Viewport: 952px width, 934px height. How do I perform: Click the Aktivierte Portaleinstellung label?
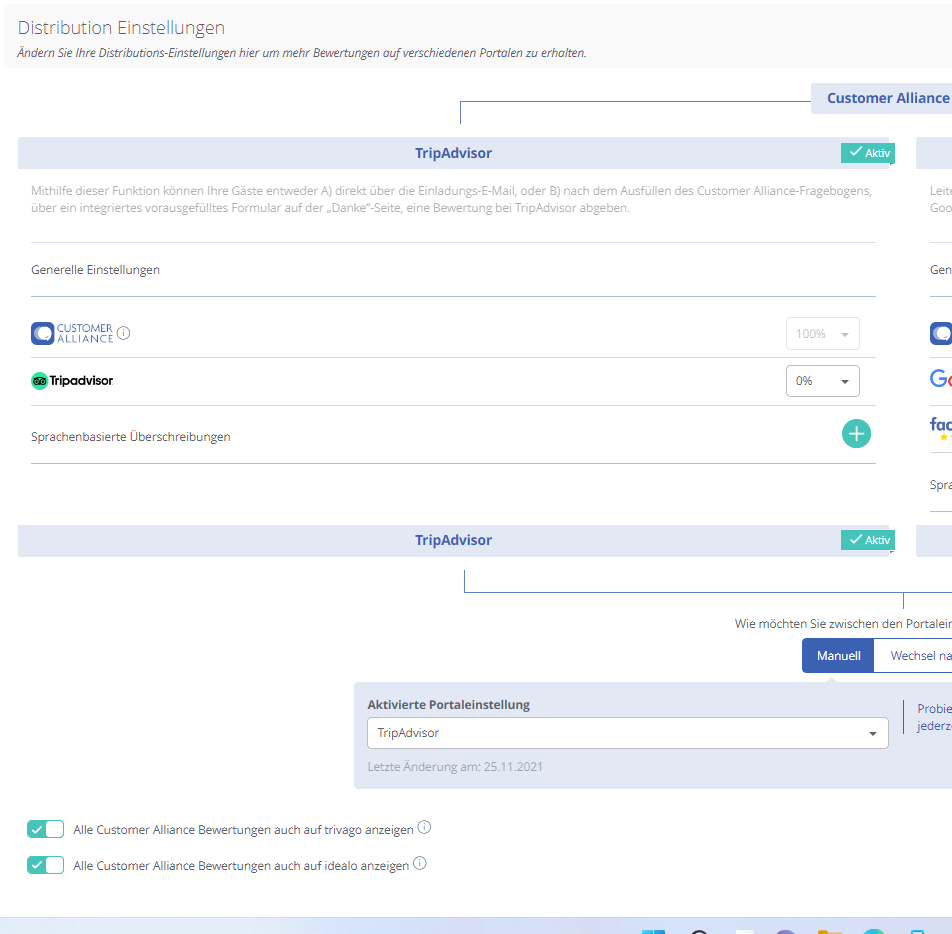click(449, 705)
